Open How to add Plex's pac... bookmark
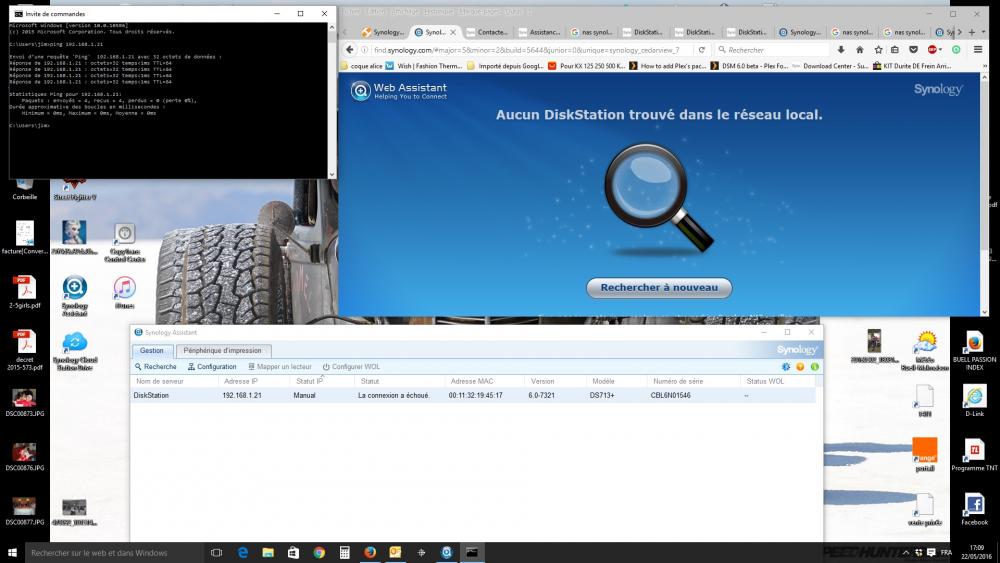Viewport: 1000px width, 563px height. tap(668, 66)
